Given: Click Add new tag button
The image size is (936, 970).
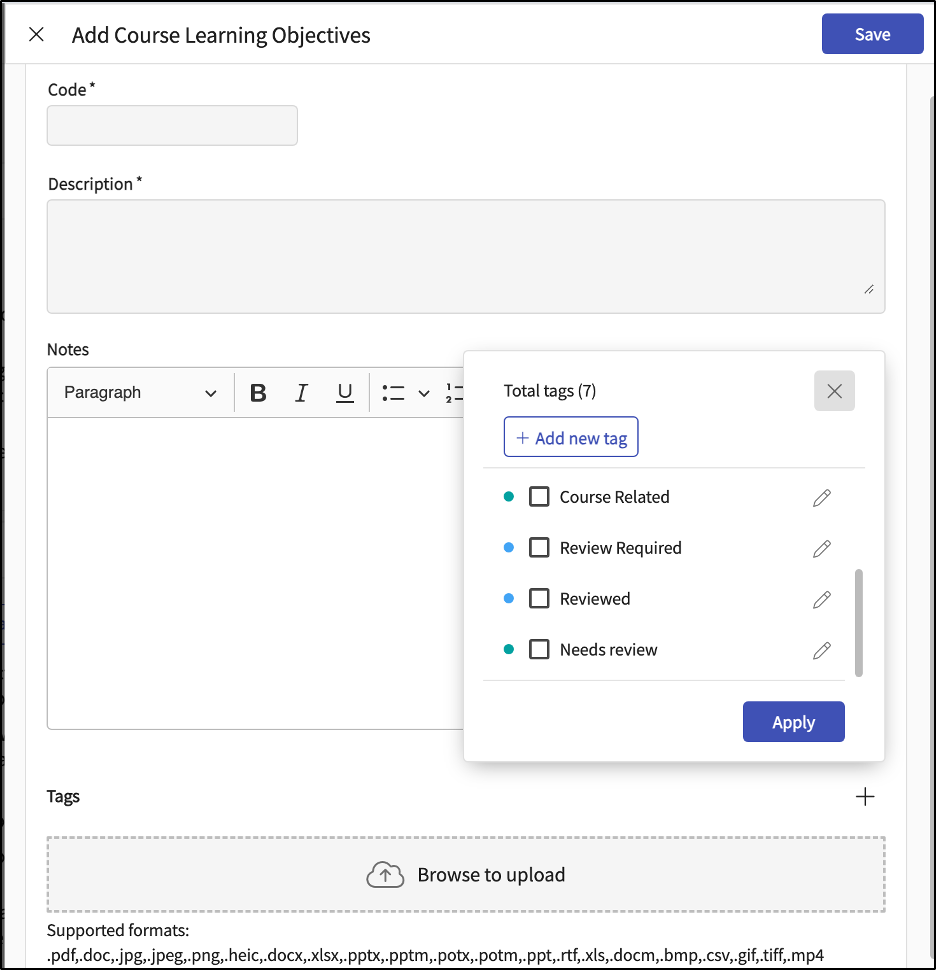Looking at the screenshot, I should (x=571, y=438).
